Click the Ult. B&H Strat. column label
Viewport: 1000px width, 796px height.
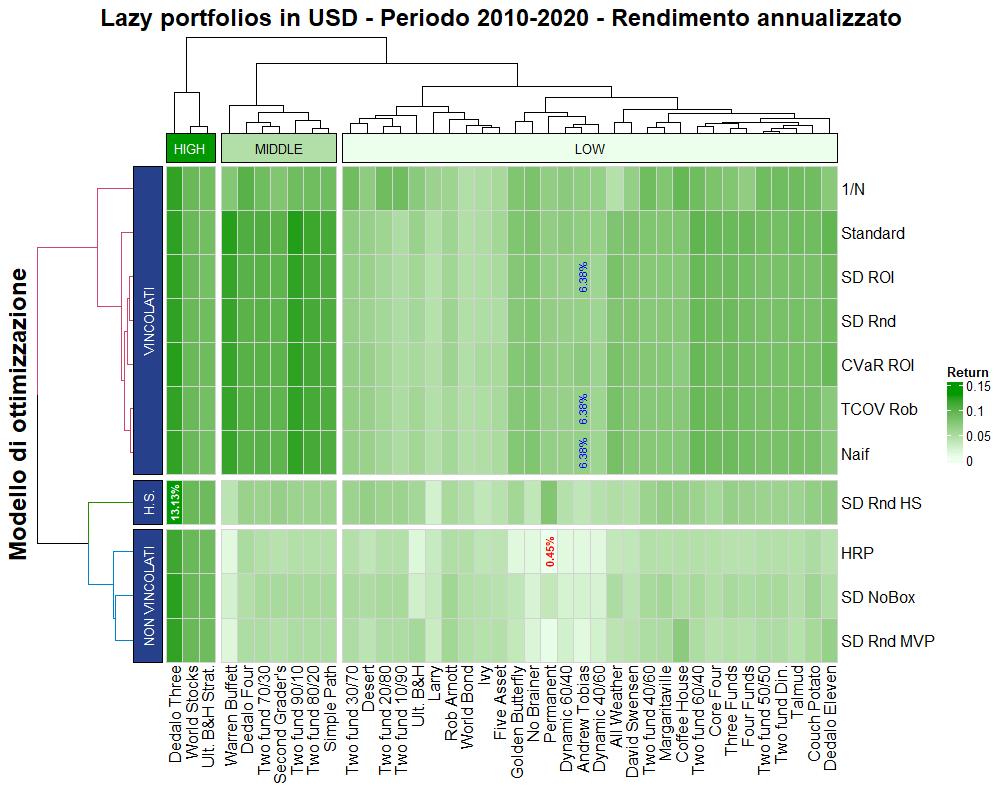tap(208, 716)
